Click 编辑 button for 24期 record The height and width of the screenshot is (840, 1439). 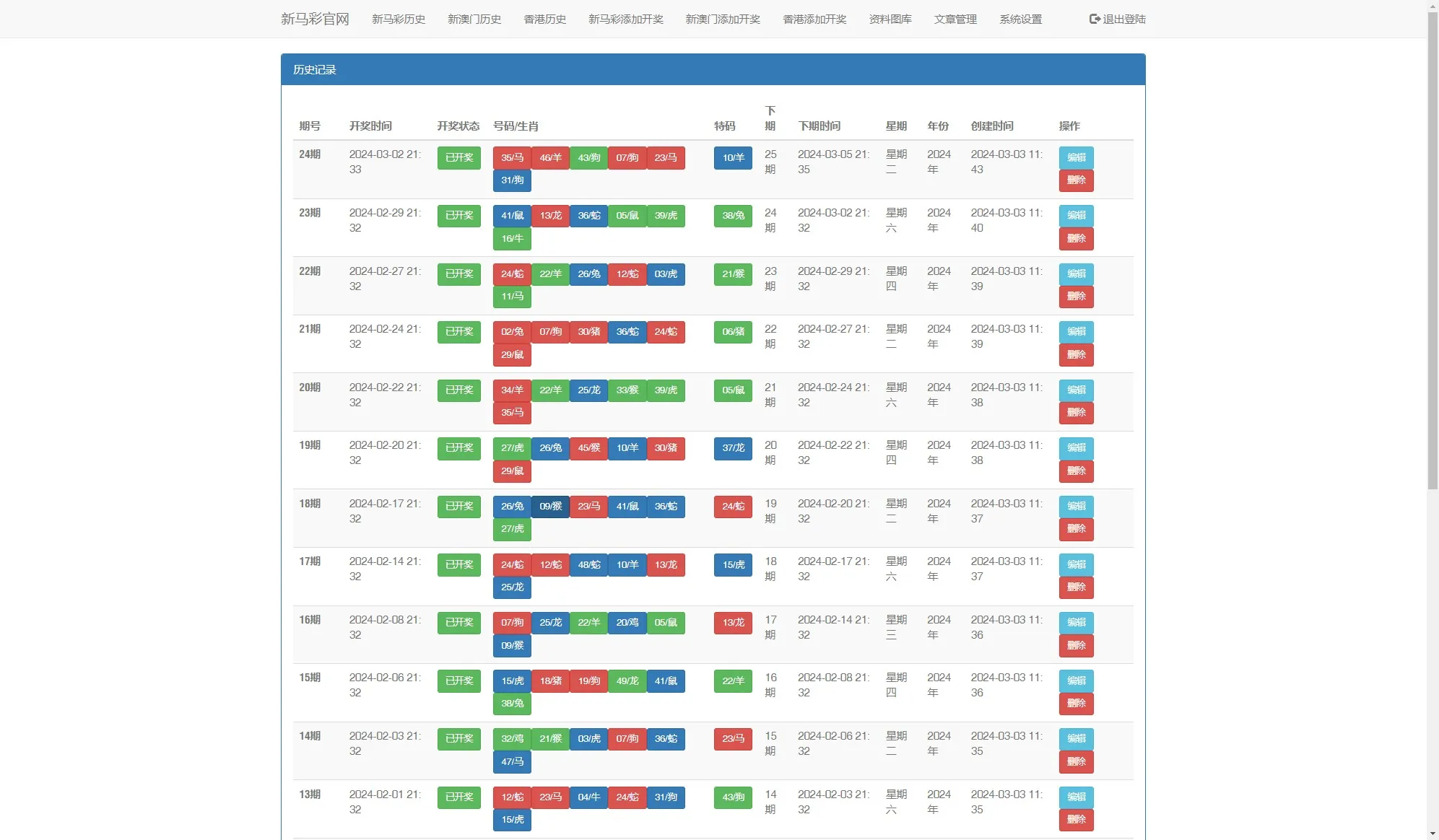point(1076,158)
